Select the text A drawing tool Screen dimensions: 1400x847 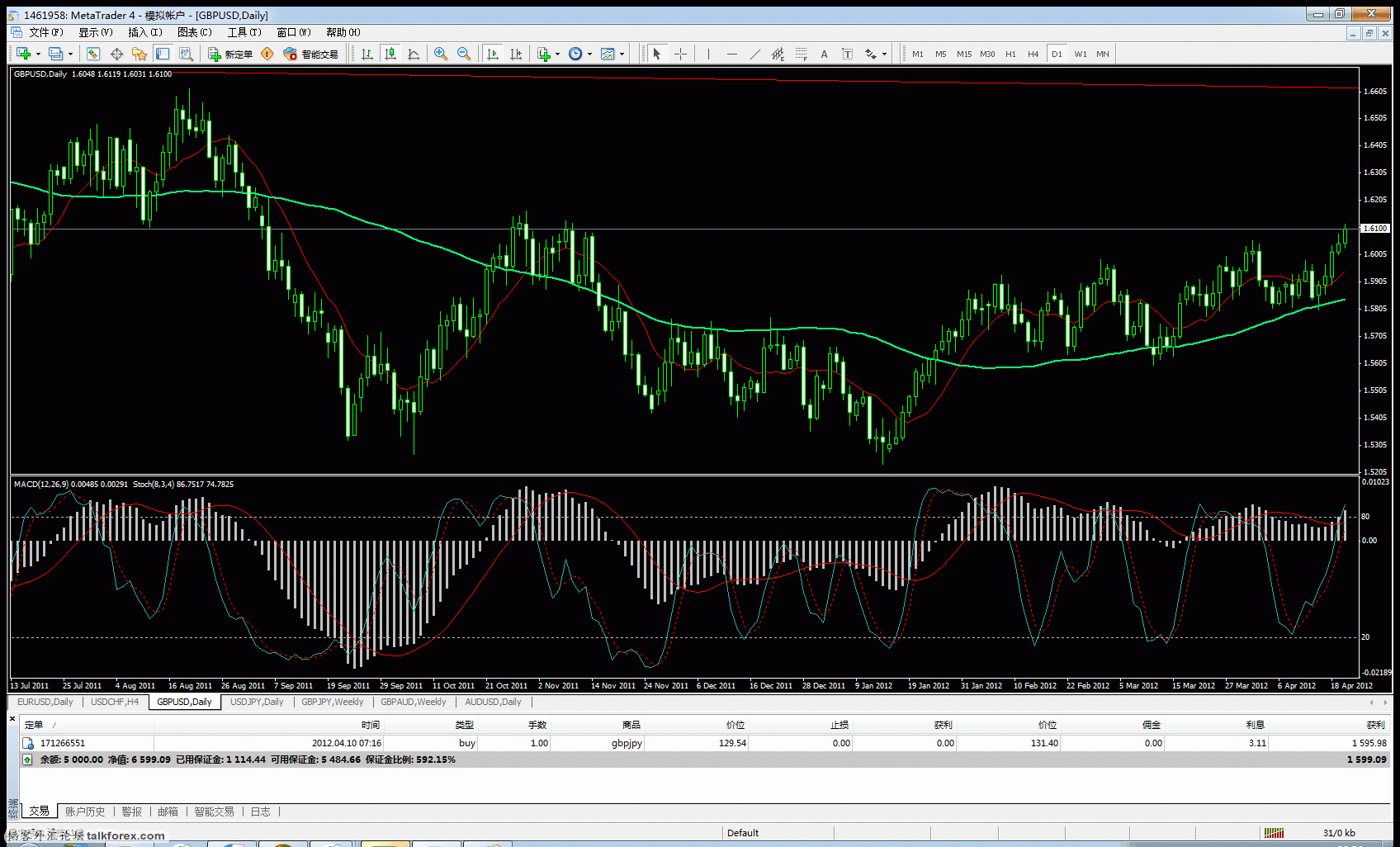pyautogui.click(x=824, y=54)
